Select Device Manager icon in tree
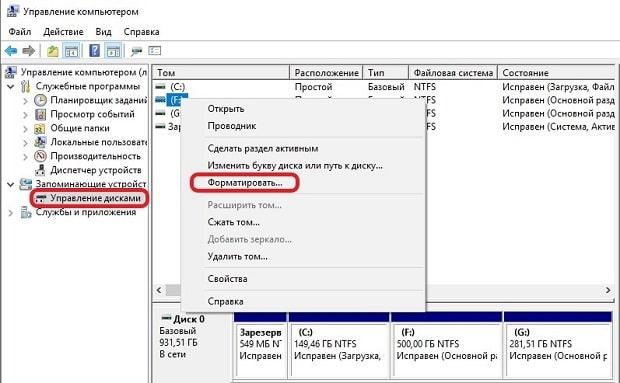 click(x=40, y=170)
